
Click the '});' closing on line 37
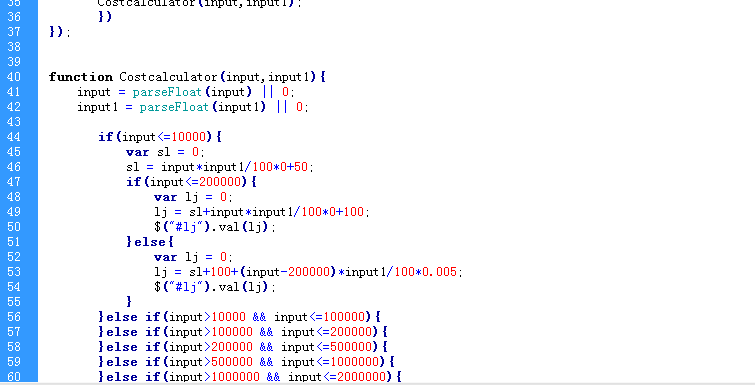(60, 32)
